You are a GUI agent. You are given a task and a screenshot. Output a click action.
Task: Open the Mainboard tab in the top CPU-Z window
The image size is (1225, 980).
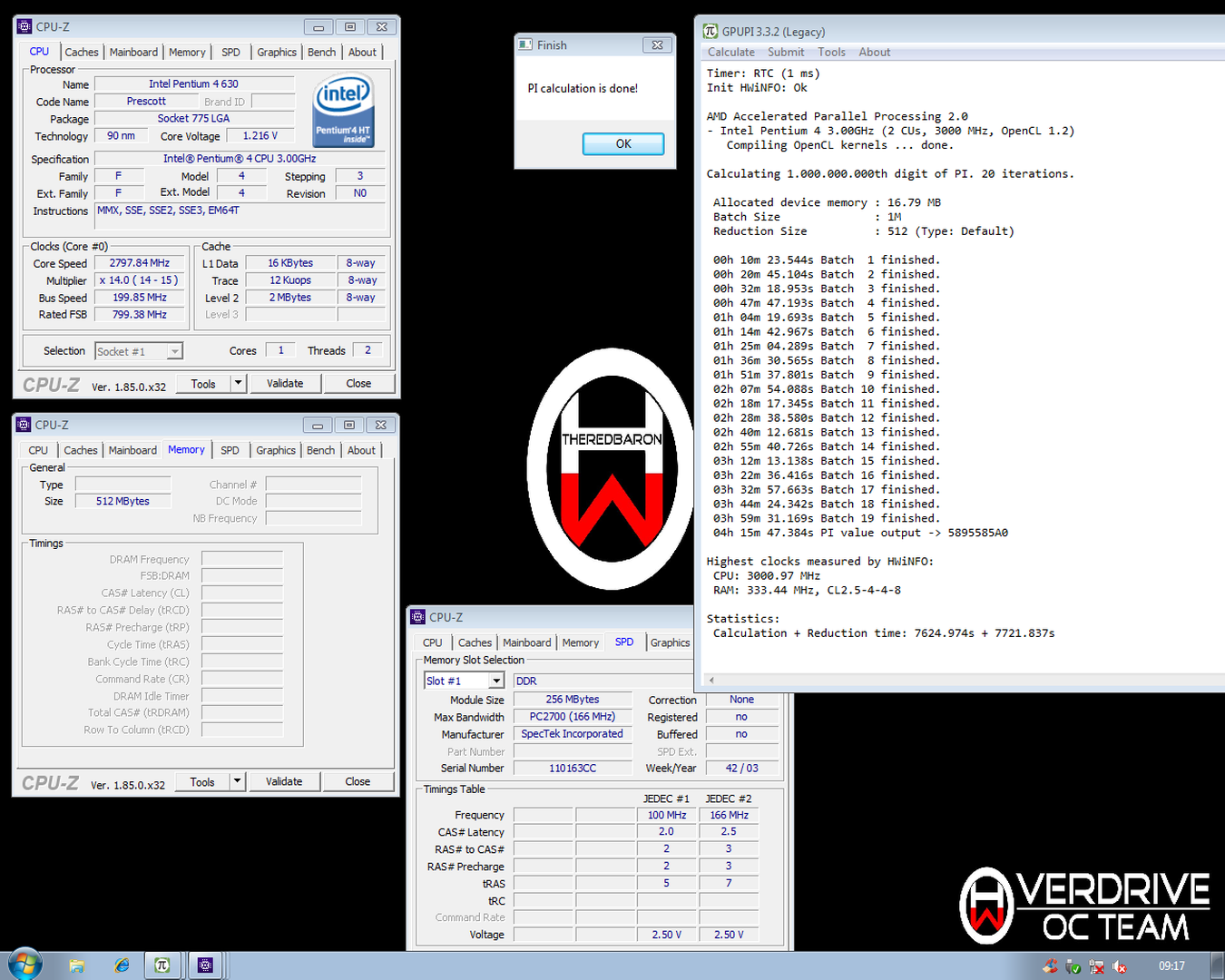coord(133,52)
